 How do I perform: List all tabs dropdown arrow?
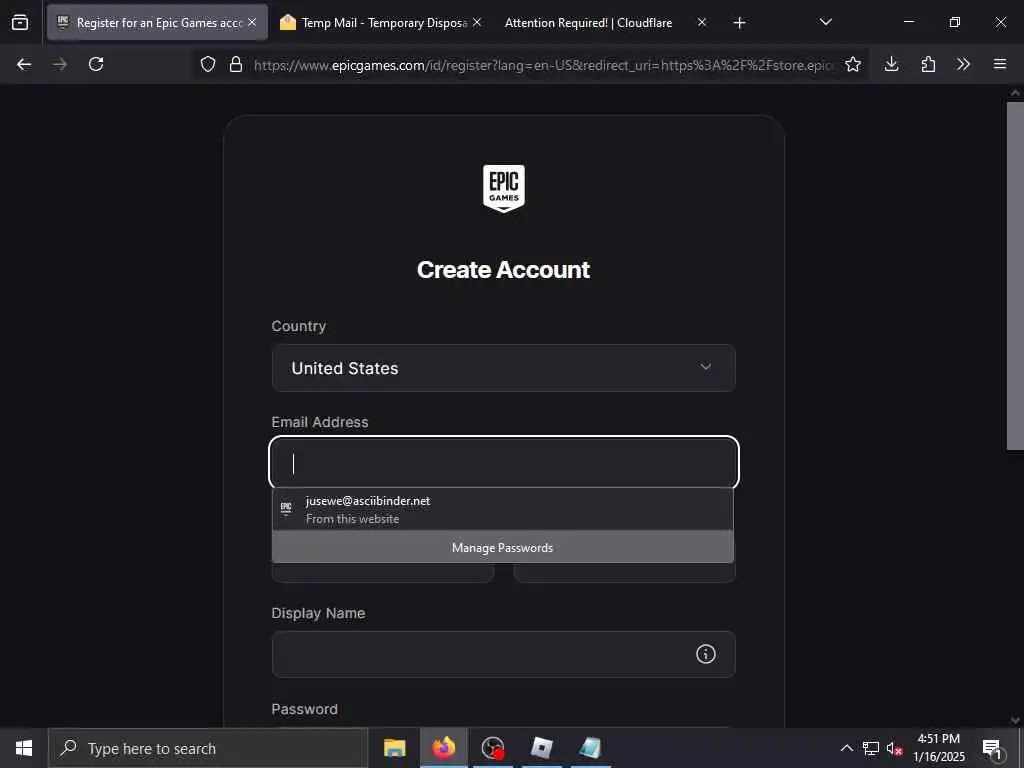coord(825,22)
